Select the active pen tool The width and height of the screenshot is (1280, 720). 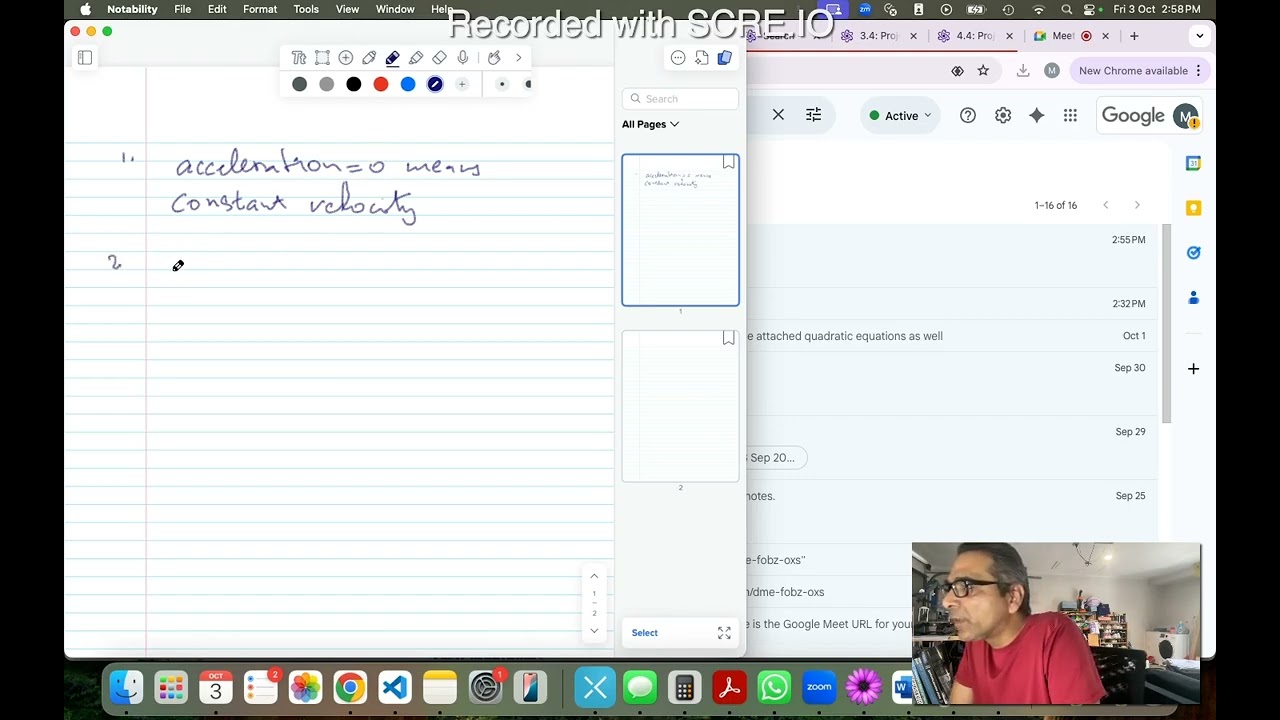pyautogui.click(x=393, y=58)
